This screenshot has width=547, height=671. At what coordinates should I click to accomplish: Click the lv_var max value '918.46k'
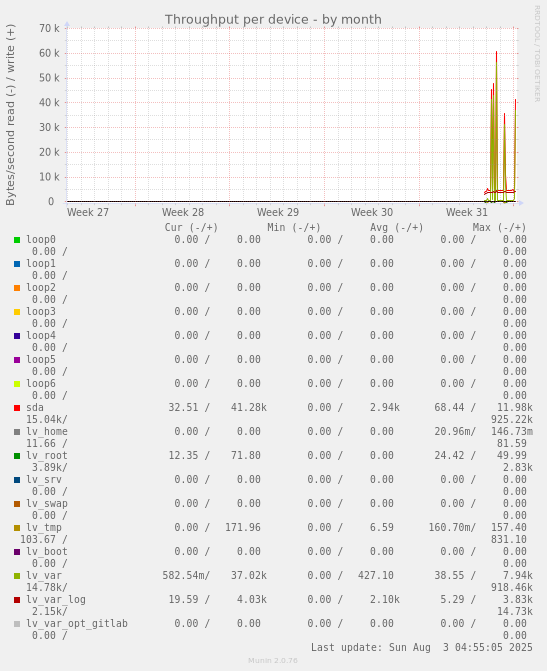point(512,588)
